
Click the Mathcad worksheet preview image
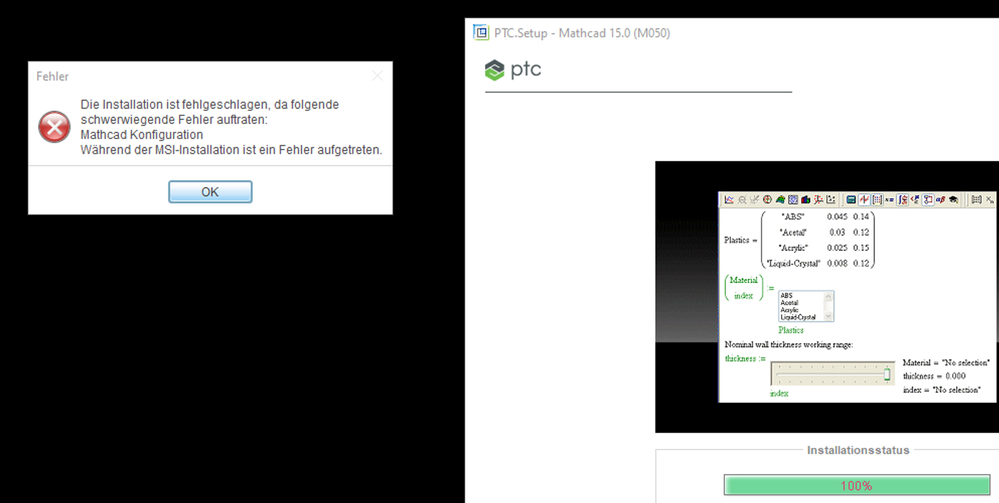(857, 297)
